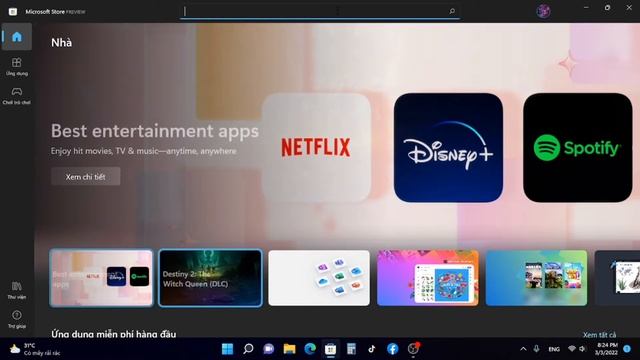Open the volume speaker tray icon
Image resolution: width=640 pixels, height=360 pixels.
[583, 349]
